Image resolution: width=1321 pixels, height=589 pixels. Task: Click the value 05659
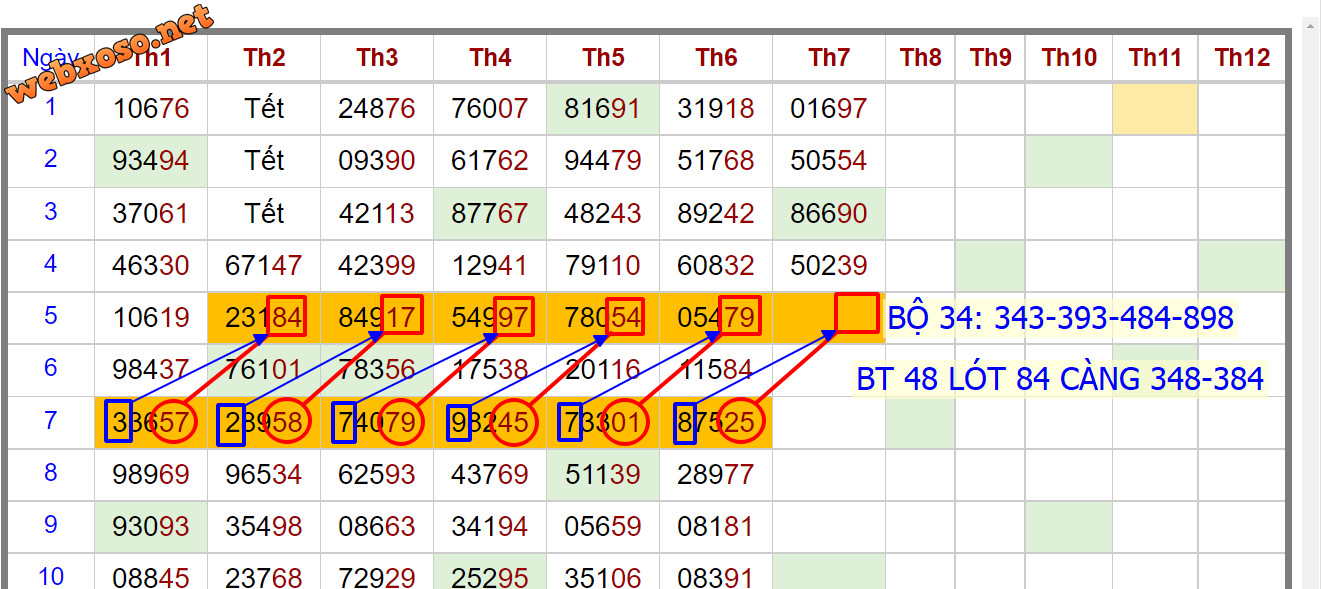[x=603, y=527]
